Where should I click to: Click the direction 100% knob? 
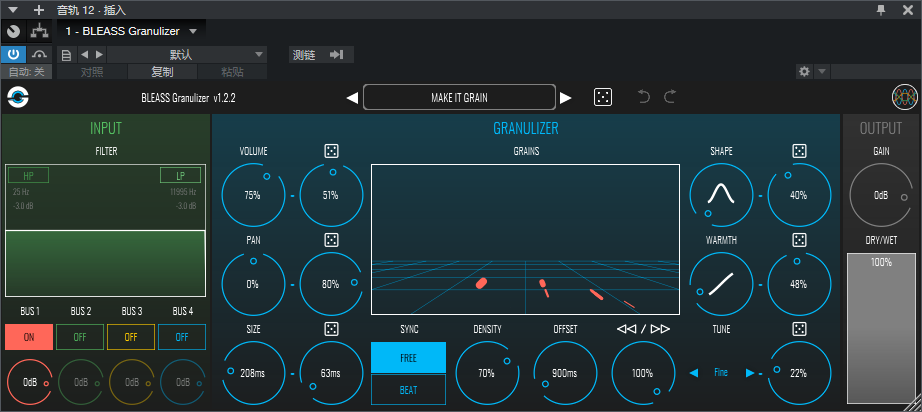[643, 373]
